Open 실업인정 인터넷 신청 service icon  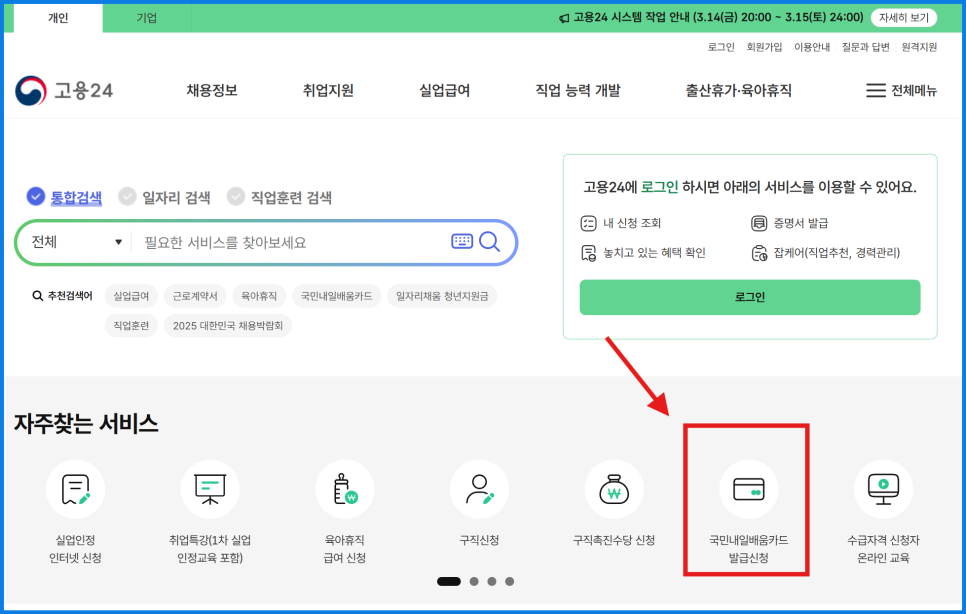(75, 489)
